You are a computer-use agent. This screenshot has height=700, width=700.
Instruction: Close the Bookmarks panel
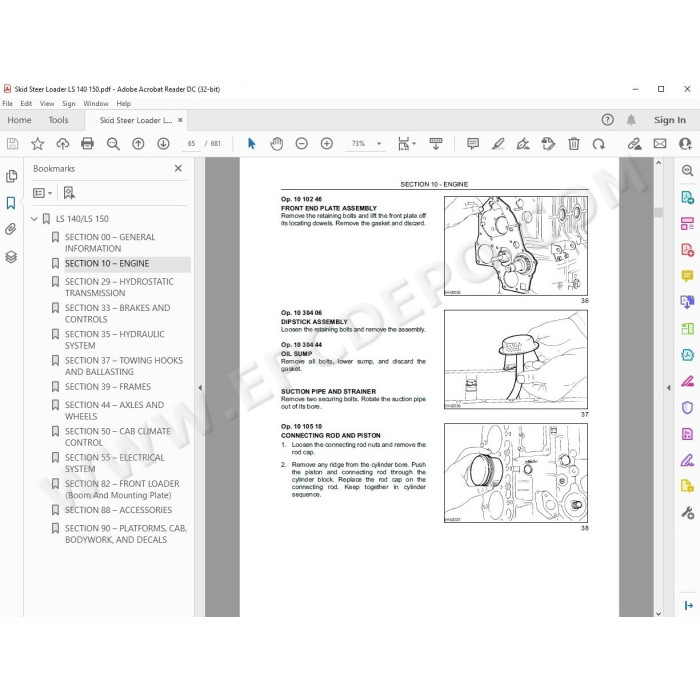178,168
